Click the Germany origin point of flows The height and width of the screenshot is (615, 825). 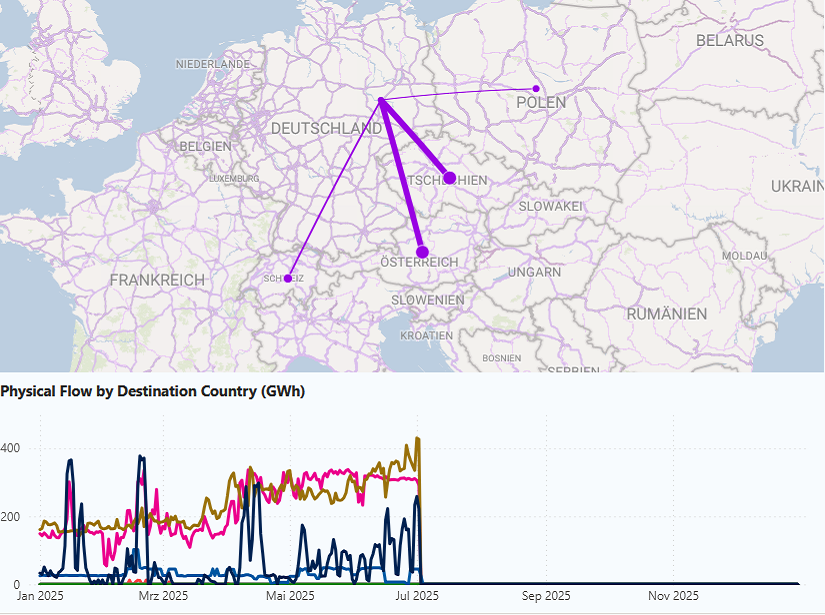pyautogui.click(x=381, y=99)
